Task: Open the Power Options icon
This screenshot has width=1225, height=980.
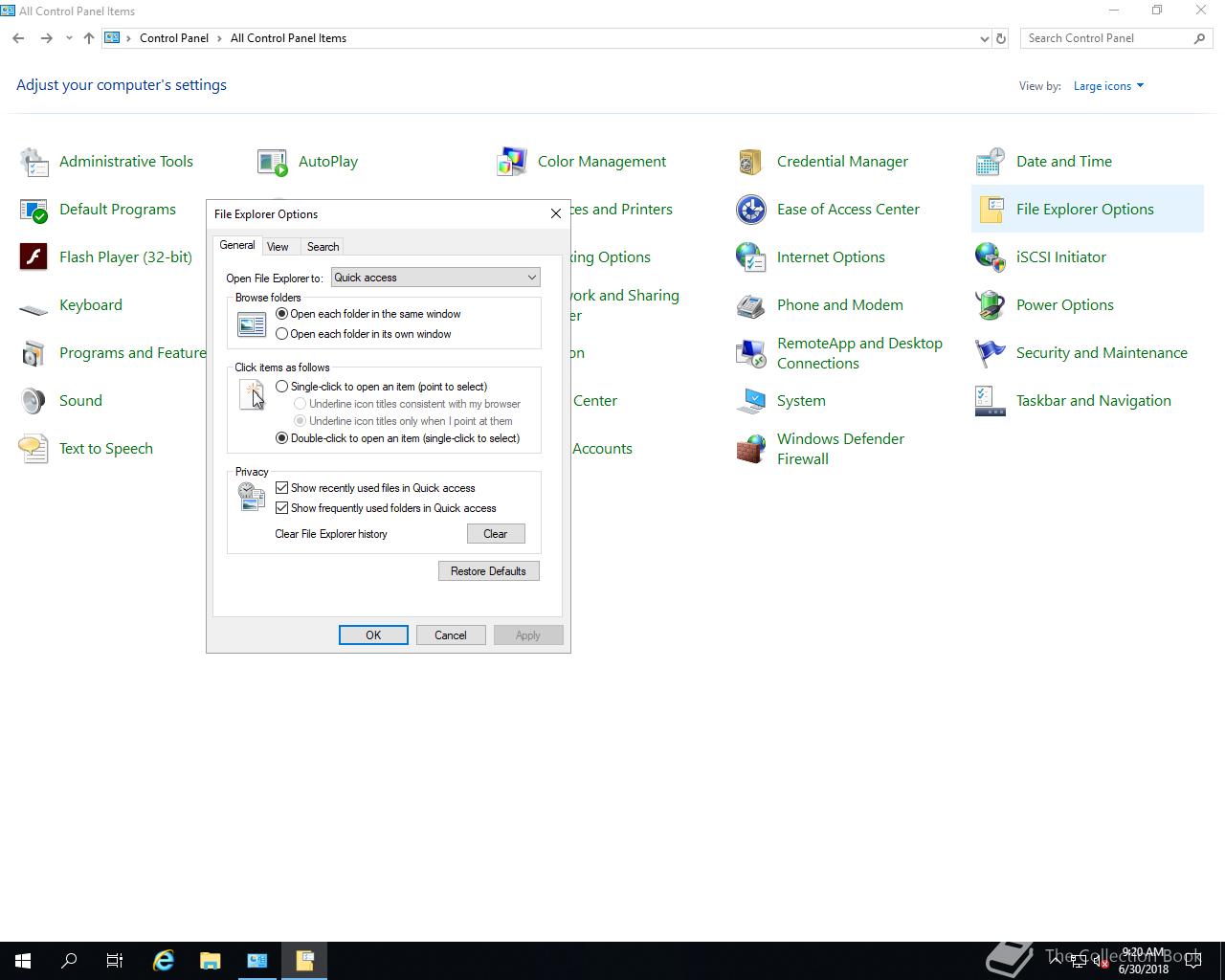Action: pos(991,305)
